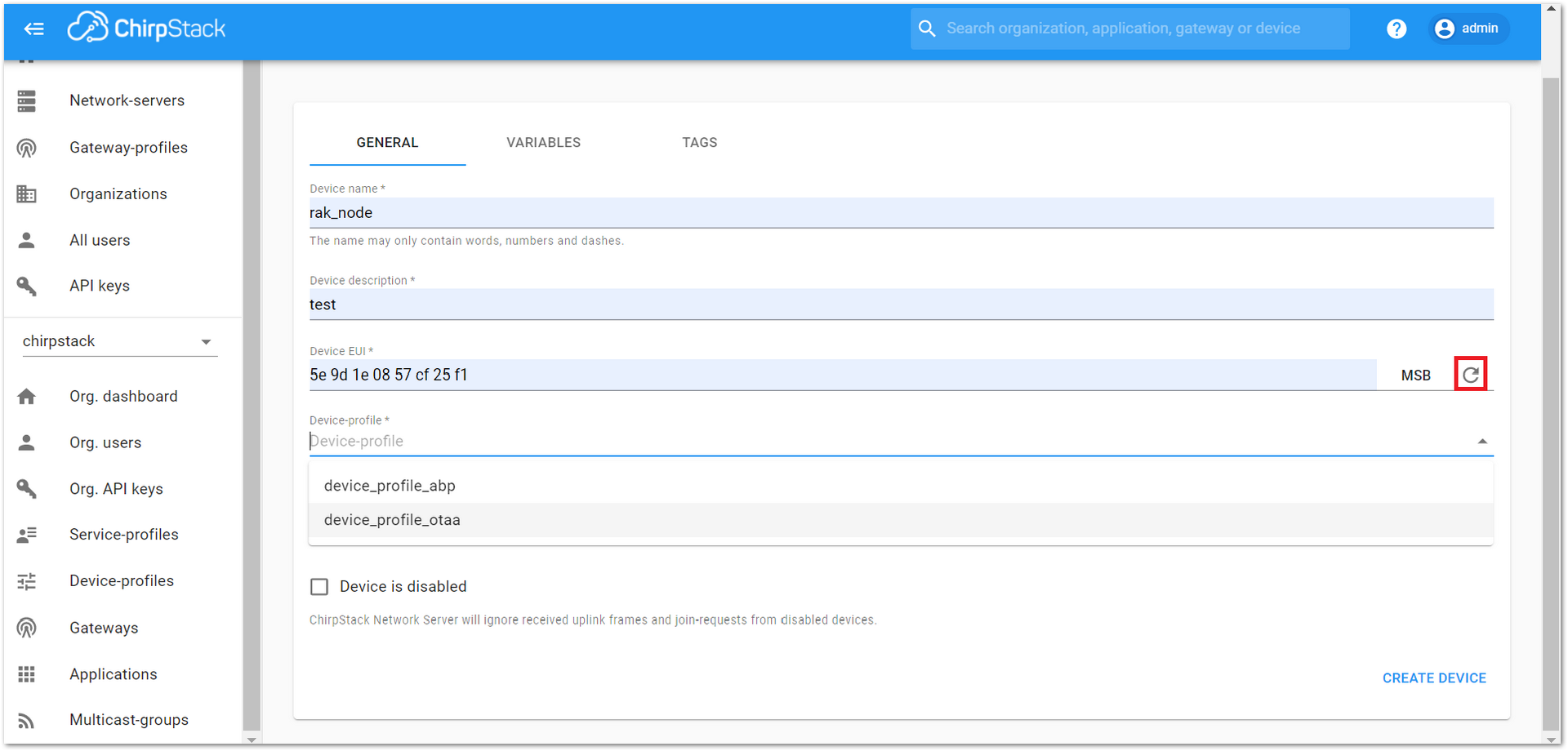Click the ChirpStack logo

point(146,28)
